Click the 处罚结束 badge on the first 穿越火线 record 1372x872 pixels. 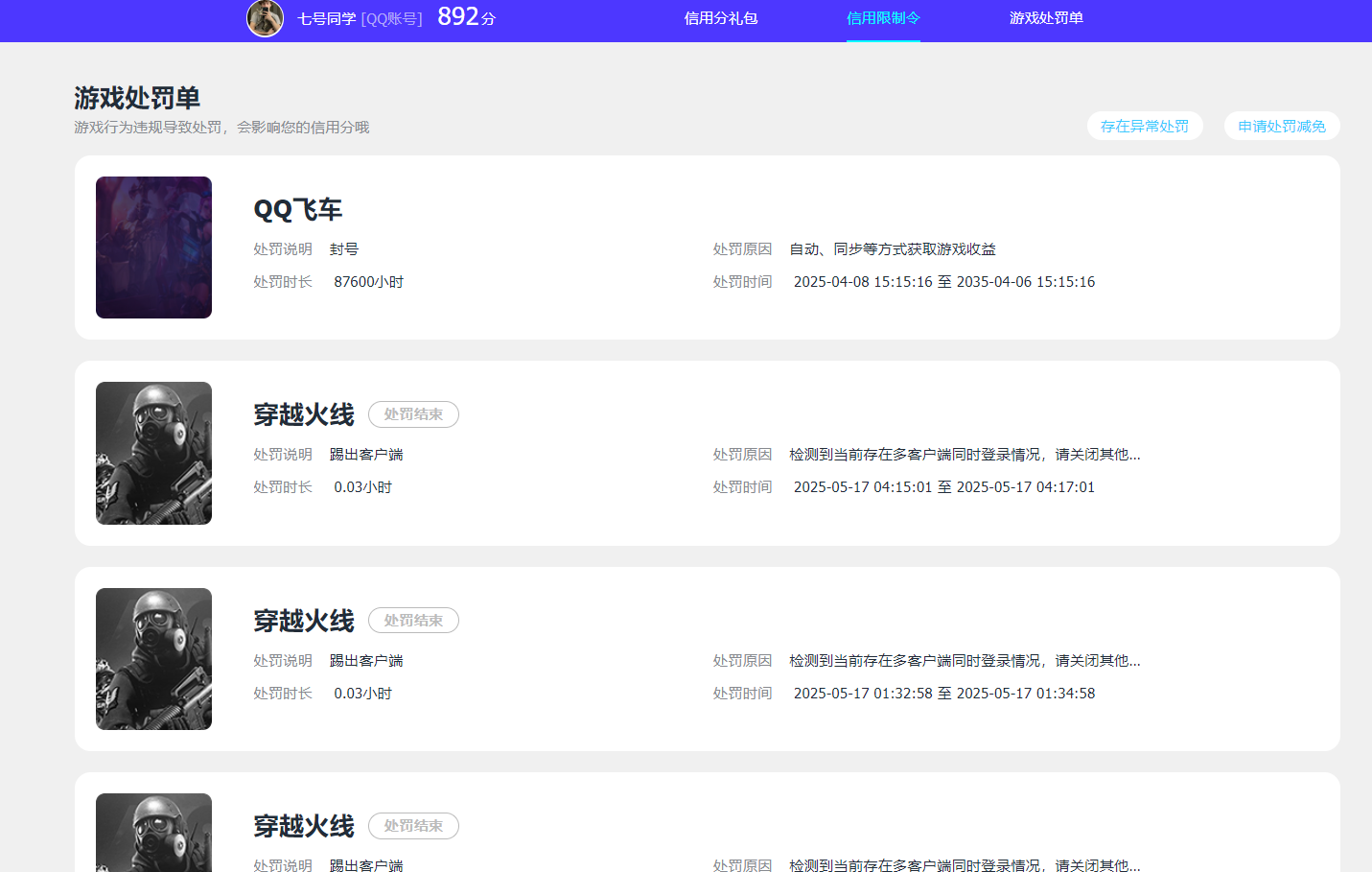pos(413,414)
